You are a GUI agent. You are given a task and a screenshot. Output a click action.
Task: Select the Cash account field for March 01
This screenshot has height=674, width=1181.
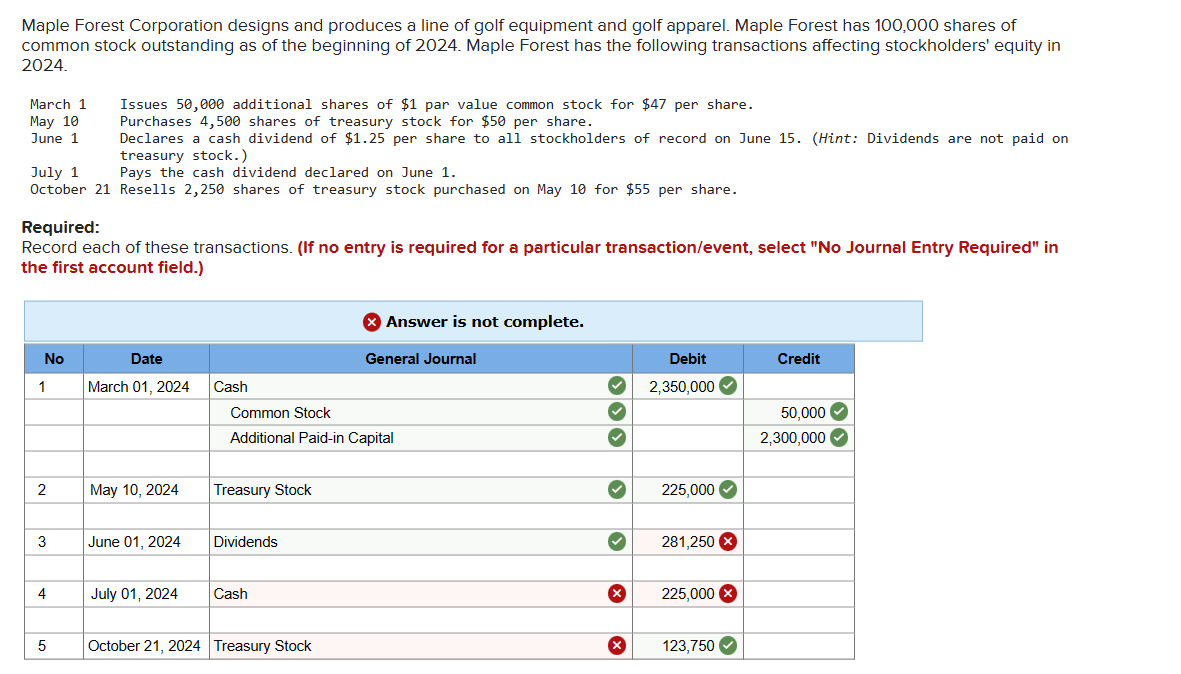(x=420, y=386)
